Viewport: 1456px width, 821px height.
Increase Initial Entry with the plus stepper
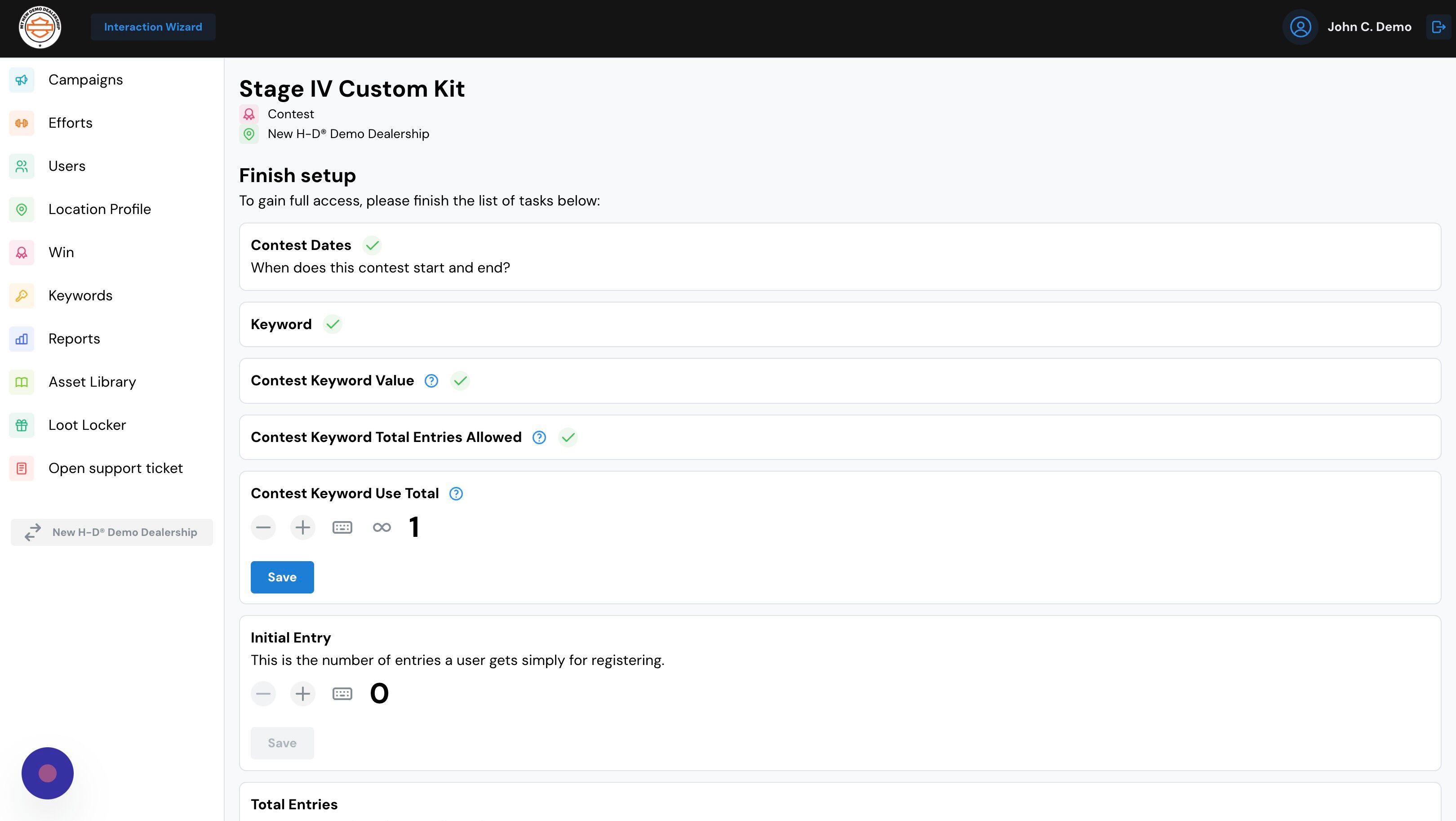point(302,693)
